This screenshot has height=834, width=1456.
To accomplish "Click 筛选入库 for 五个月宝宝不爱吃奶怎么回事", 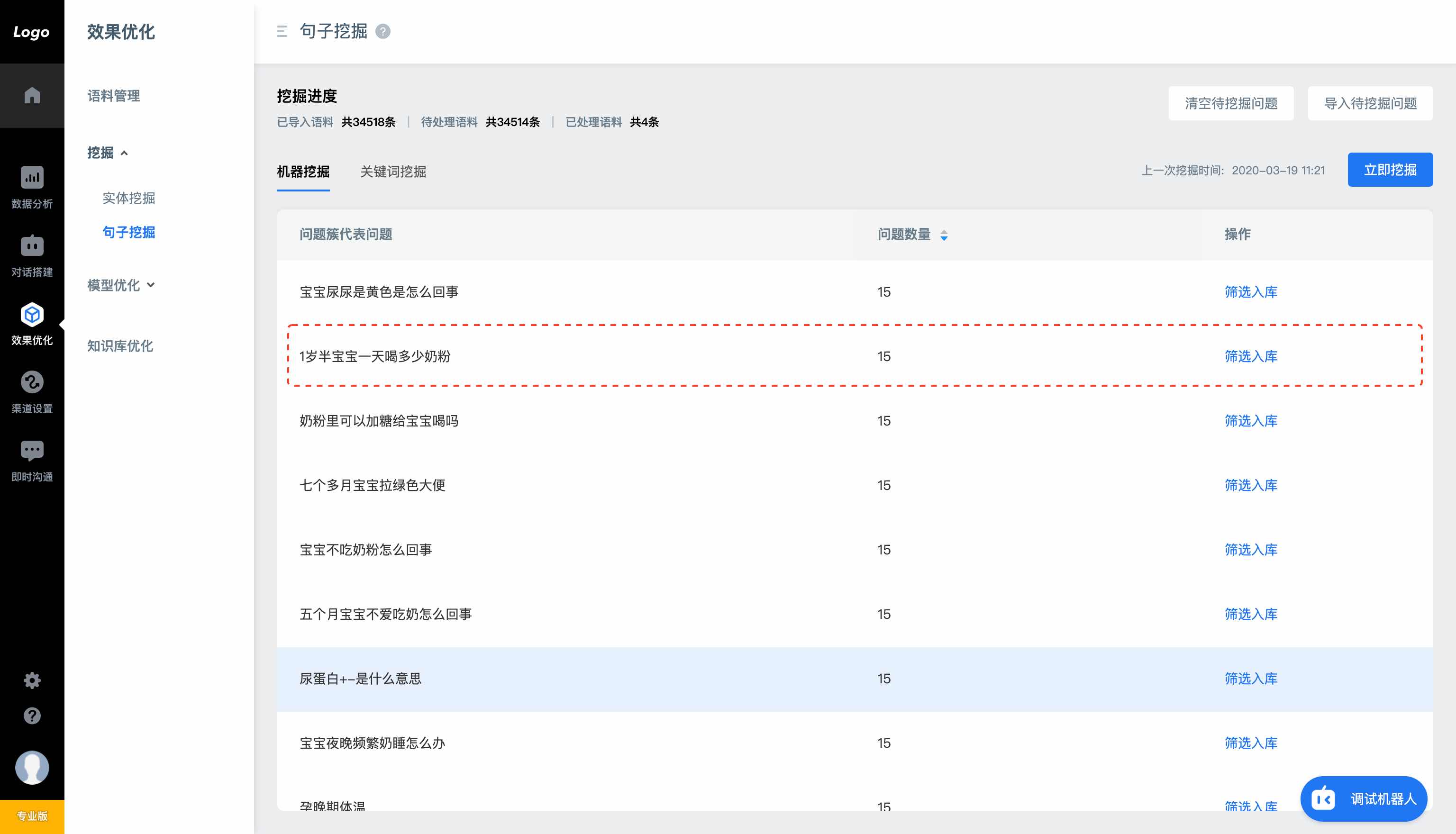I will pyautogui.click(x=1251, y=614).
